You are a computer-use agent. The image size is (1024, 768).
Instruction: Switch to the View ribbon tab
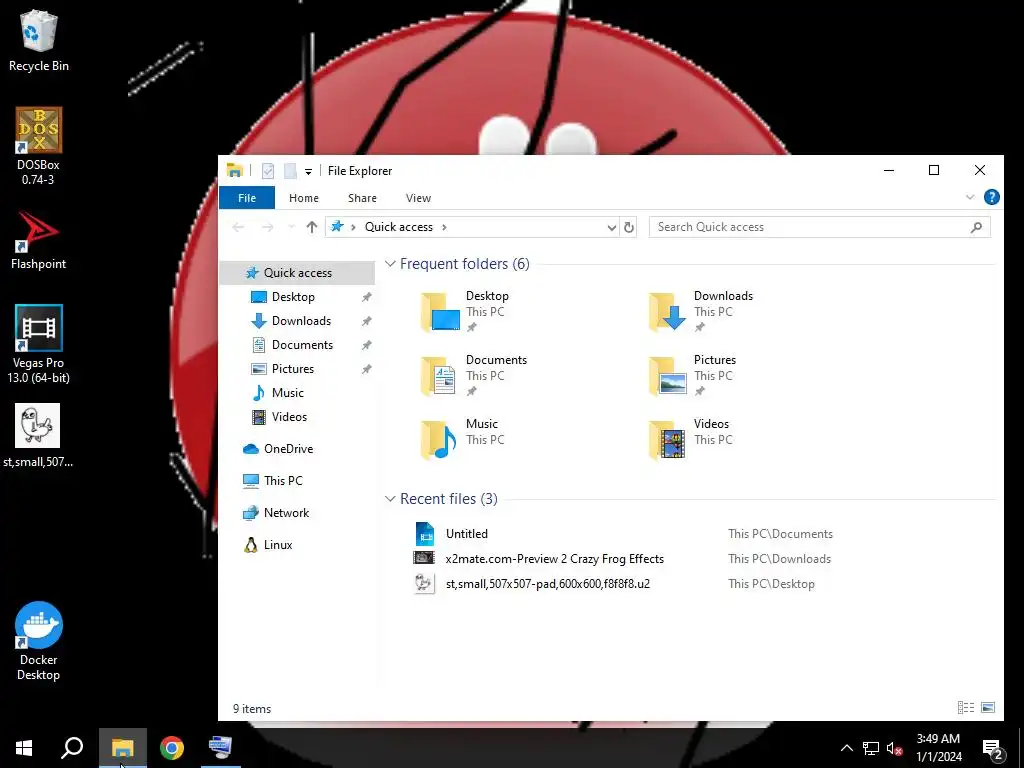point(418,198)
